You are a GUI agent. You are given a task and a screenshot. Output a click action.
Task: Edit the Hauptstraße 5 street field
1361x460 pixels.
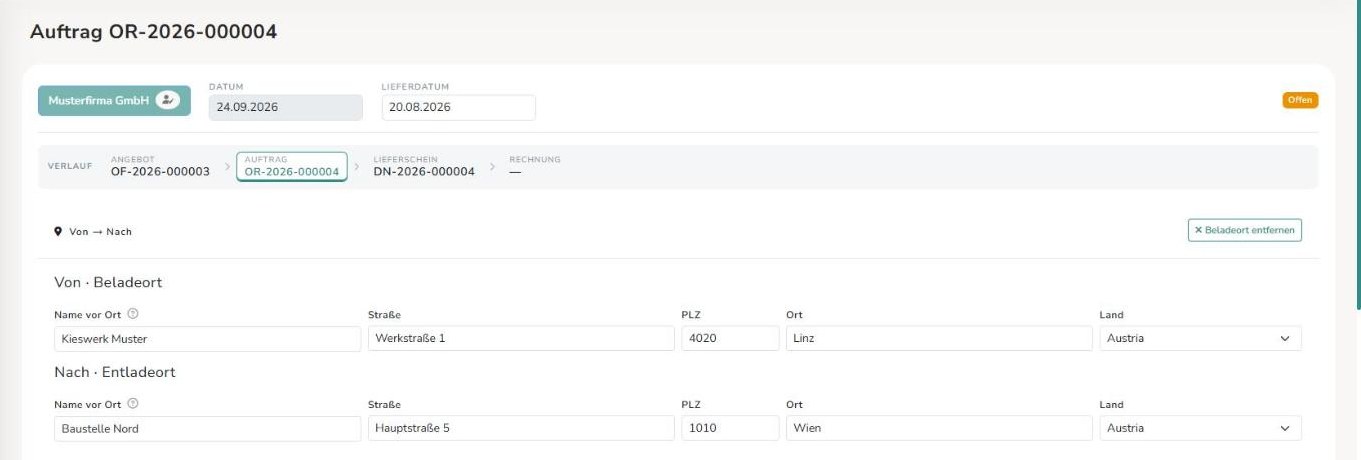click(521, 429)
